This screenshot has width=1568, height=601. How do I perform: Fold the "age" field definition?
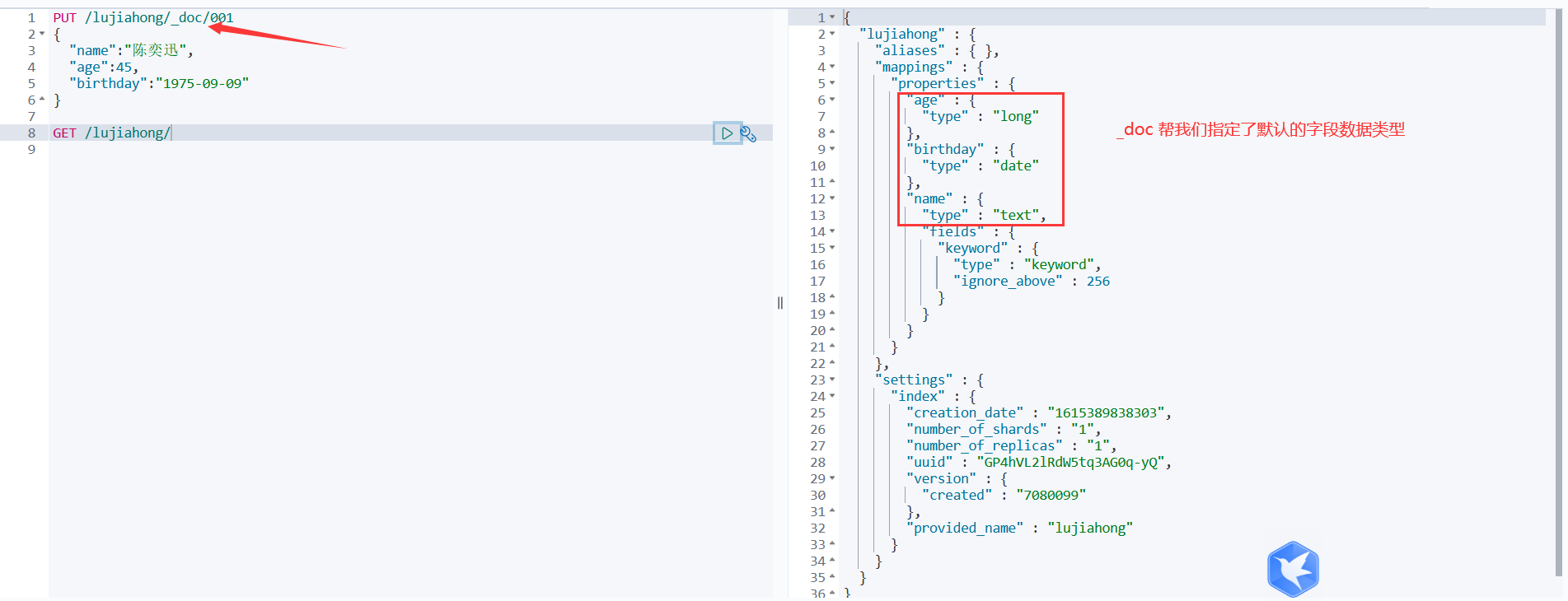(x=832, y=100)
